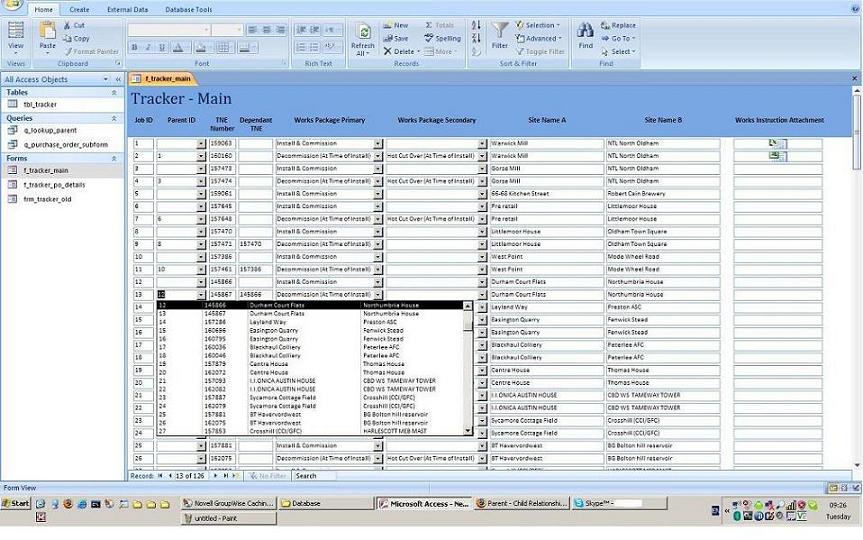863x540 pixels.
Task: Open f_tracker_po_details form
Action: (54, 185)
